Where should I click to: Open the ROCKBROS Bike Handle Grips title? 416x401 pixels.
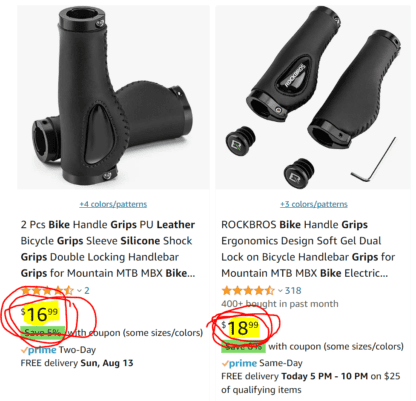(x=308, y=249)
